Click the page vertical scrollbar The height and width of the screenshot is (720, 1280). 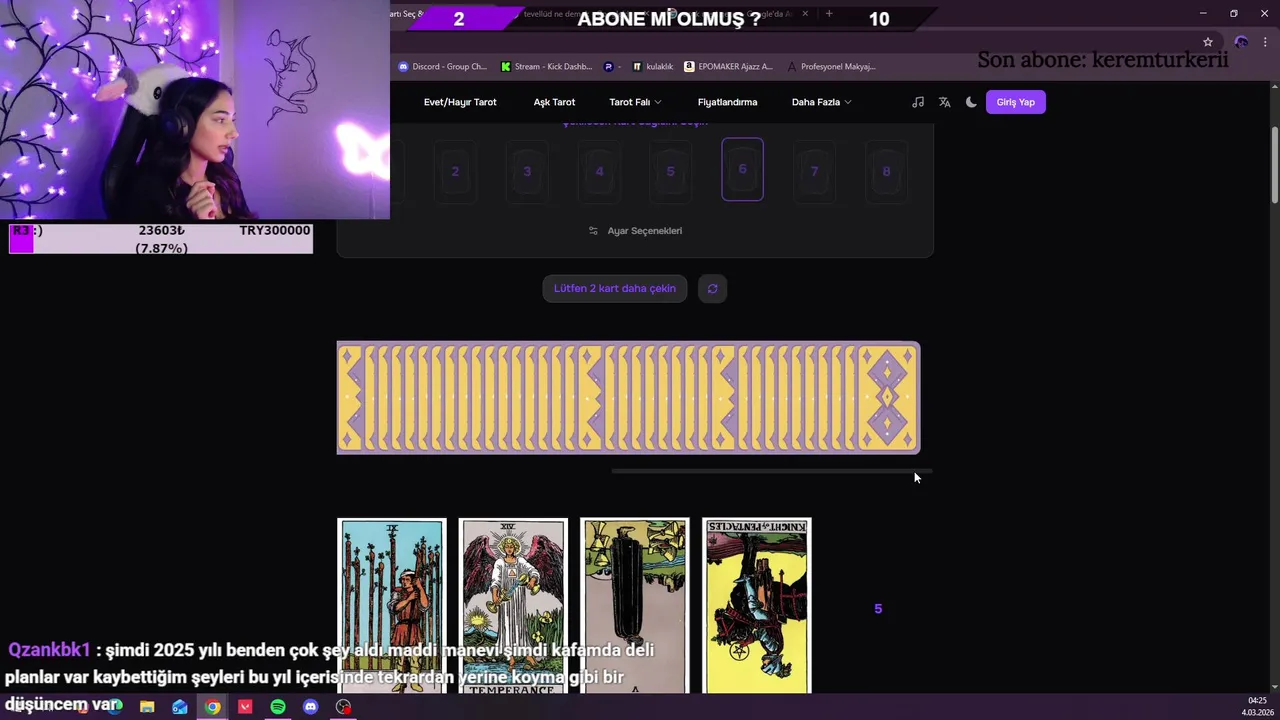tap(1274, 165)
